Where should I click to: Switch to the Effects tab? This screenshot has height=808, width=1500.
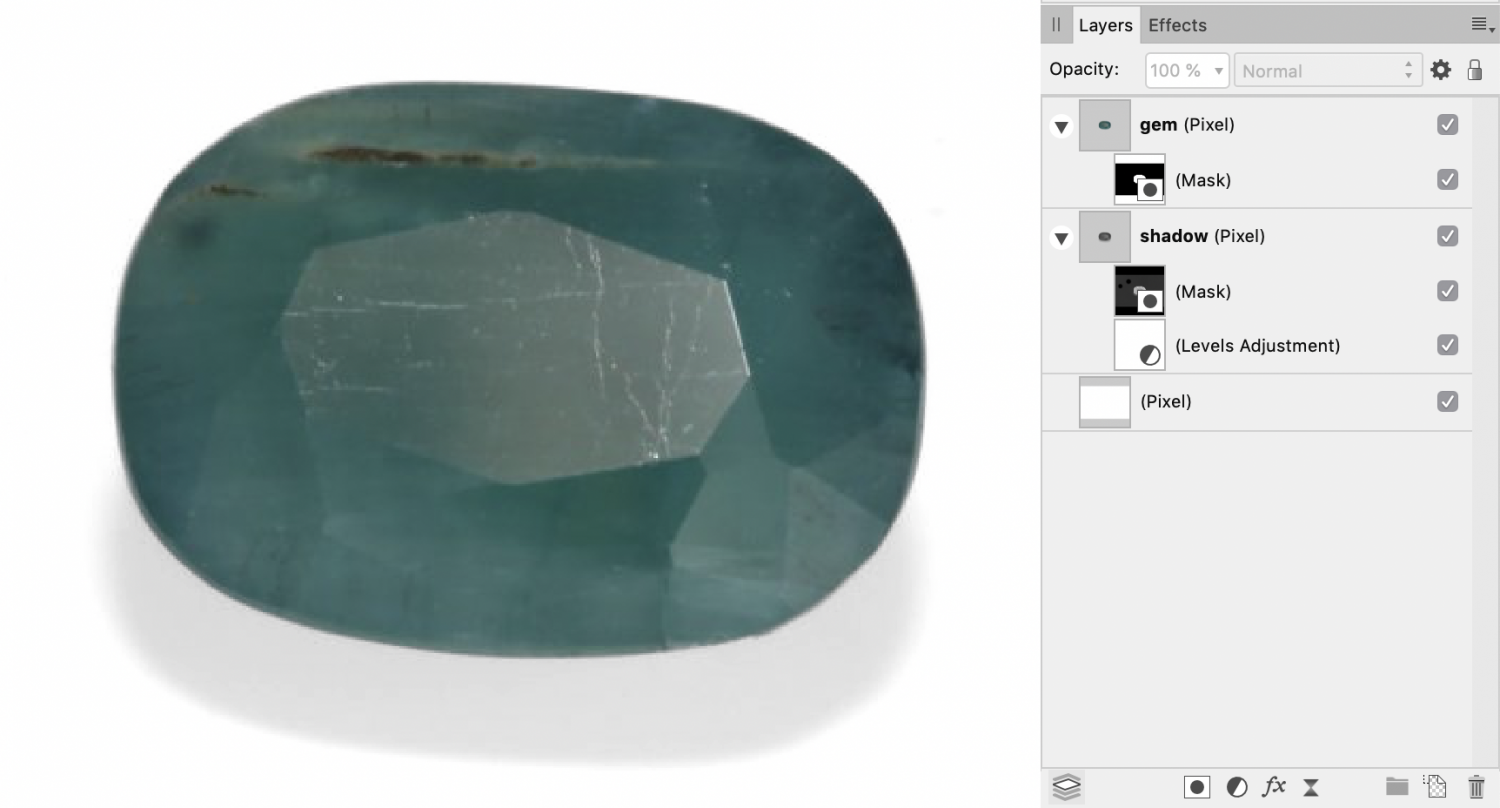point(1177,24)
